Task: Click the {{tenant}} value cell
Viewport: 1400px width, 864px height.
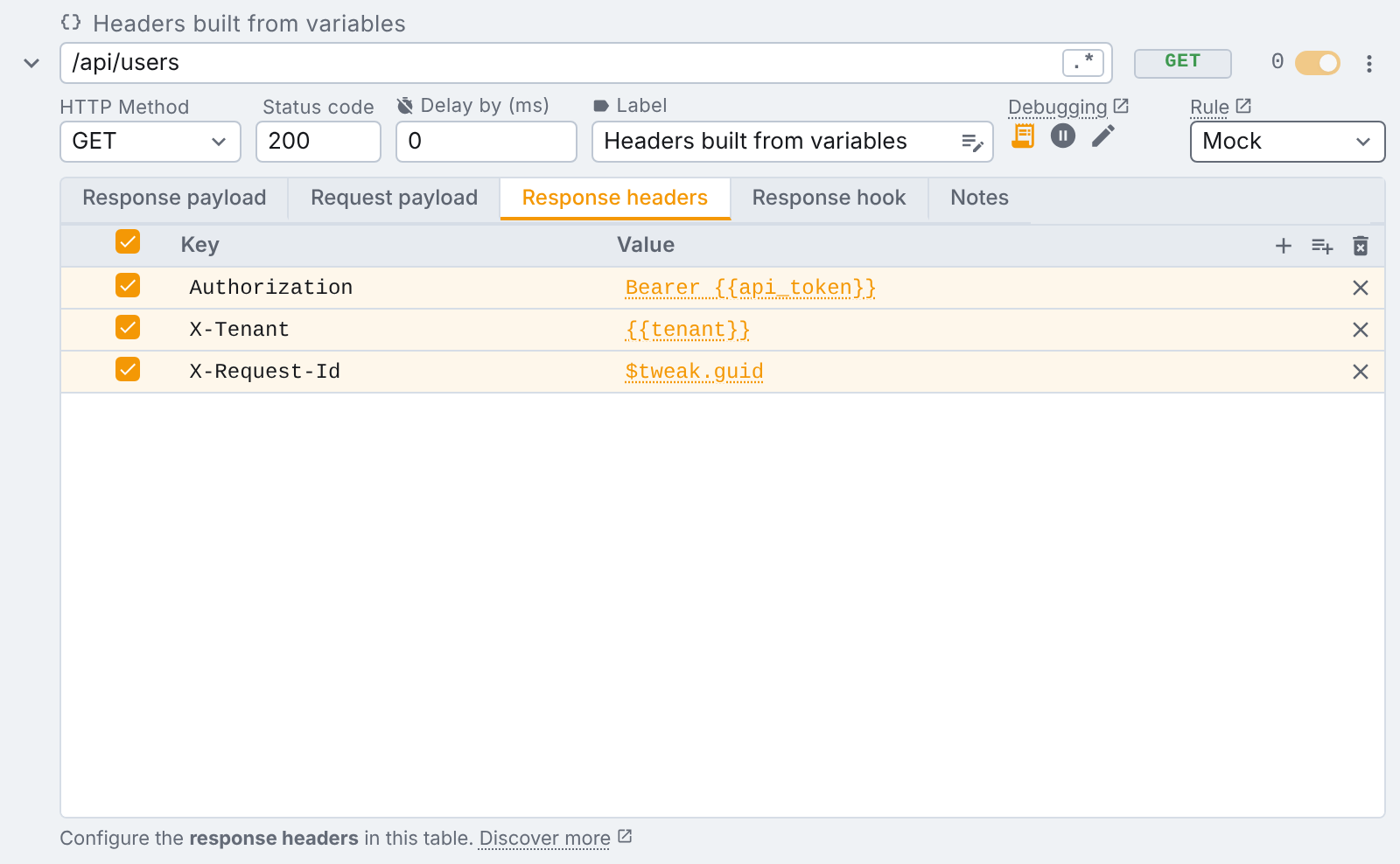Action: tap(688, 330)
